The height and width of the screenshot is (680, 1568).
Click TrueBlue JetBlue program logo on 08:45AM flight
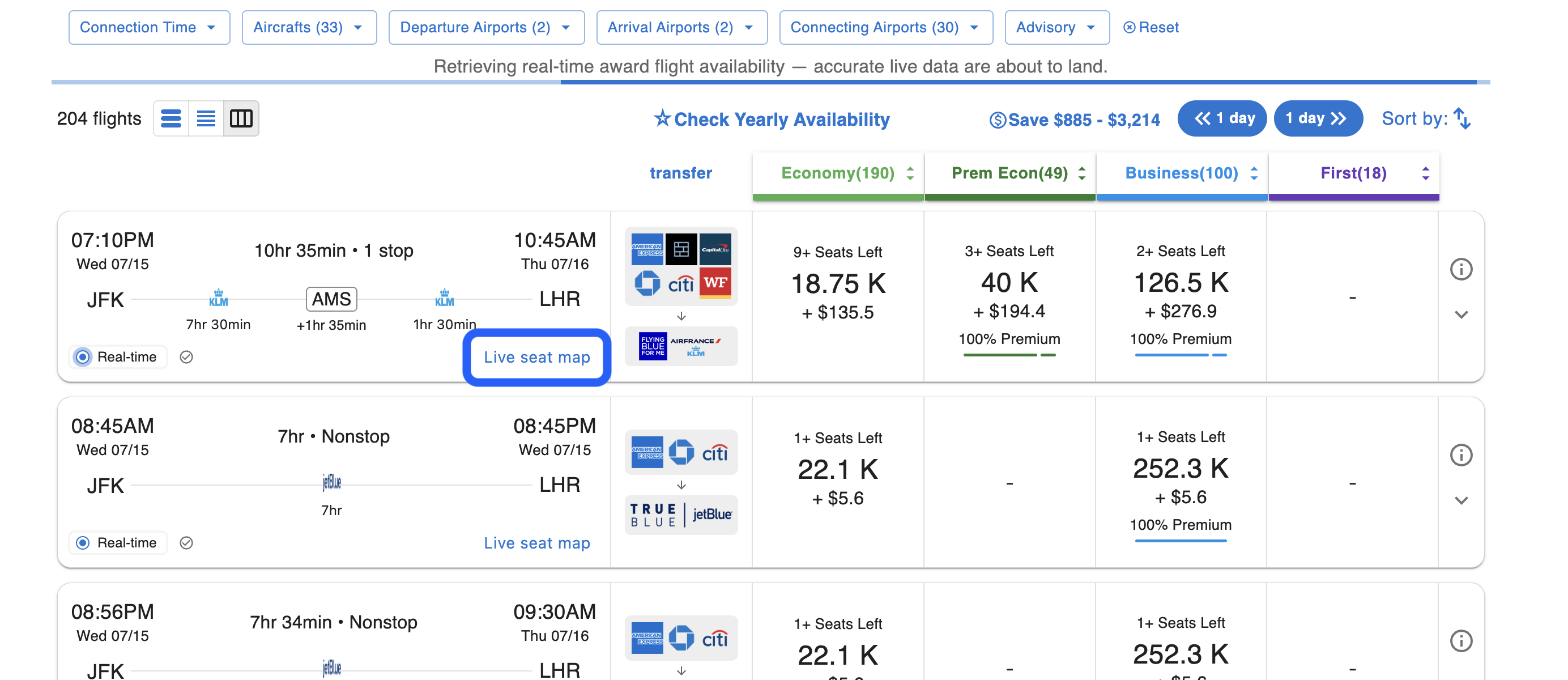point(681,515)
